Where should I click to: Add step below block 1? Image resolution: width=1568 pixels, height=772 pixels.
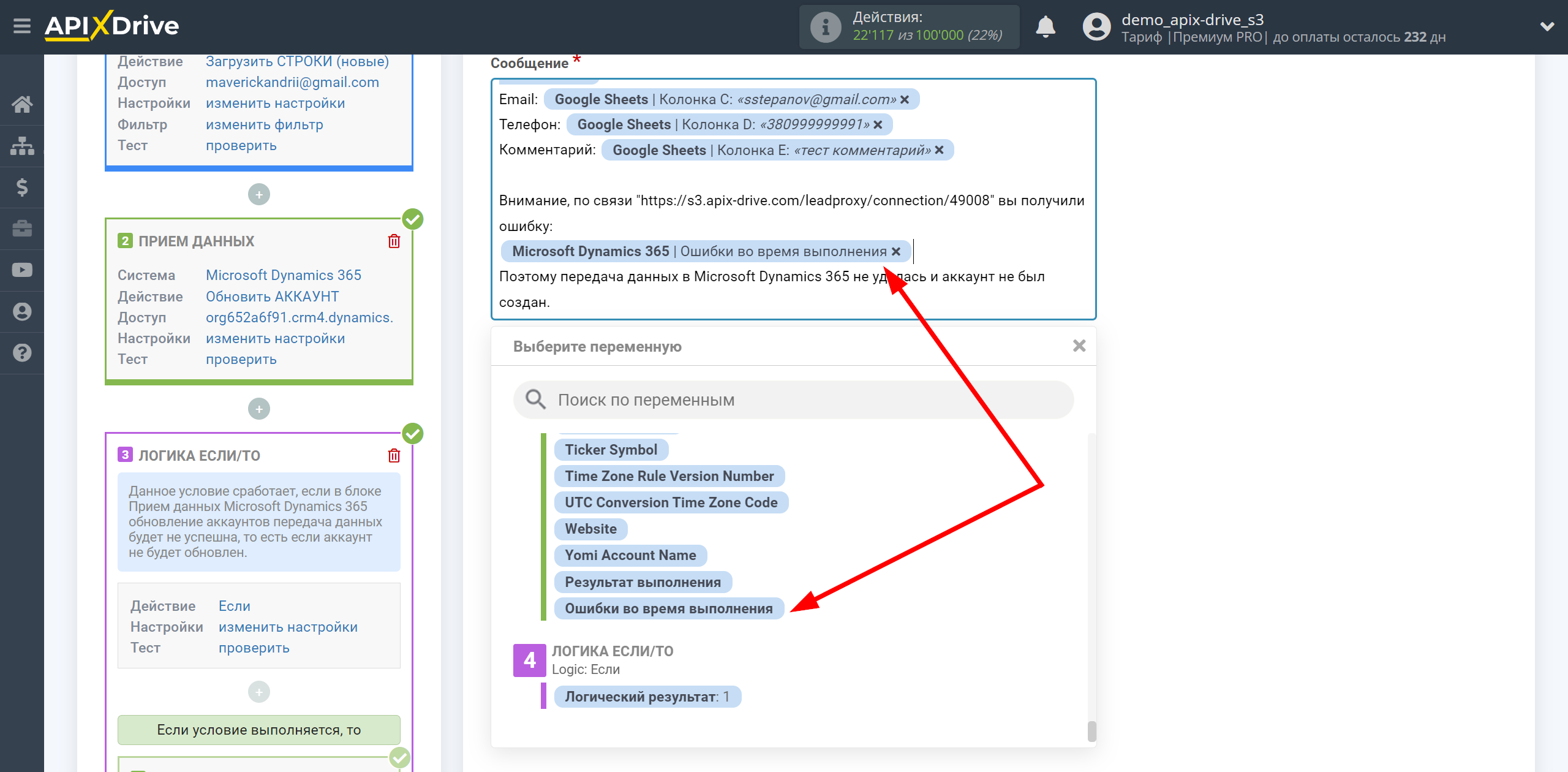tap(259, 195)
